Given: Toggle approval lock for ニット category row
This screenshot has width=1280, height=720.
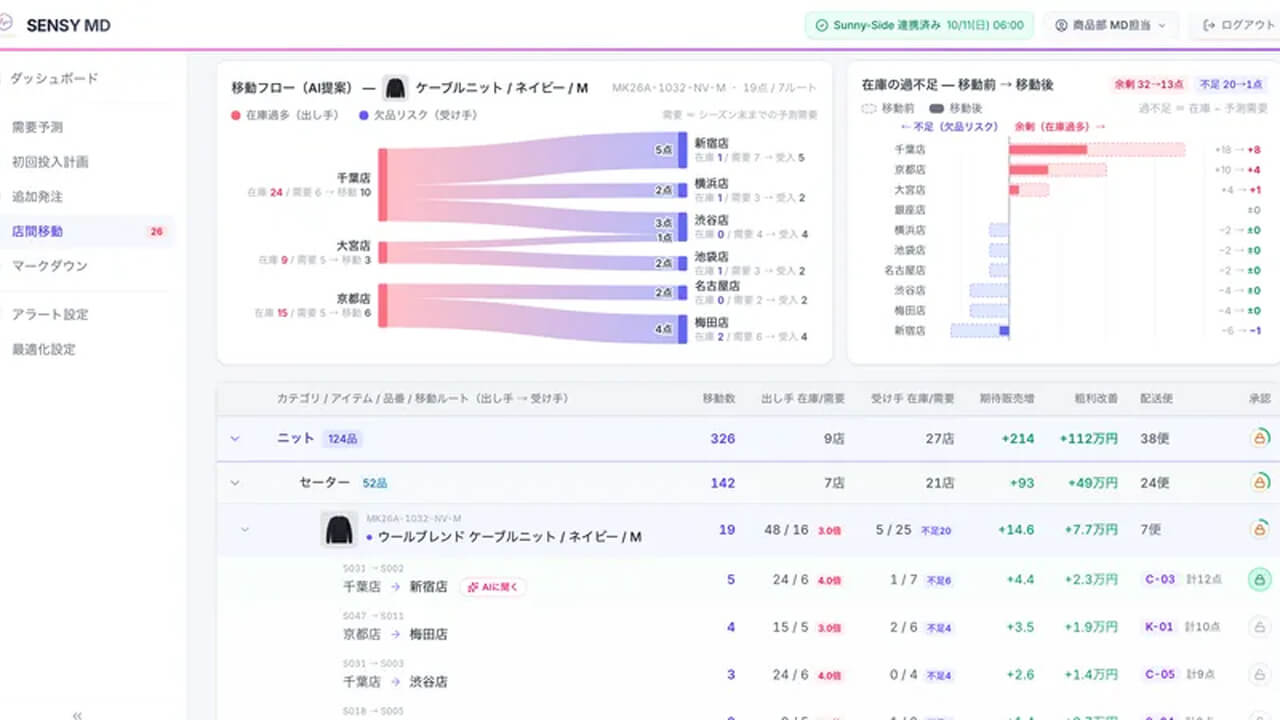Looking at the screenshot, I should [x=1259, y=438].
